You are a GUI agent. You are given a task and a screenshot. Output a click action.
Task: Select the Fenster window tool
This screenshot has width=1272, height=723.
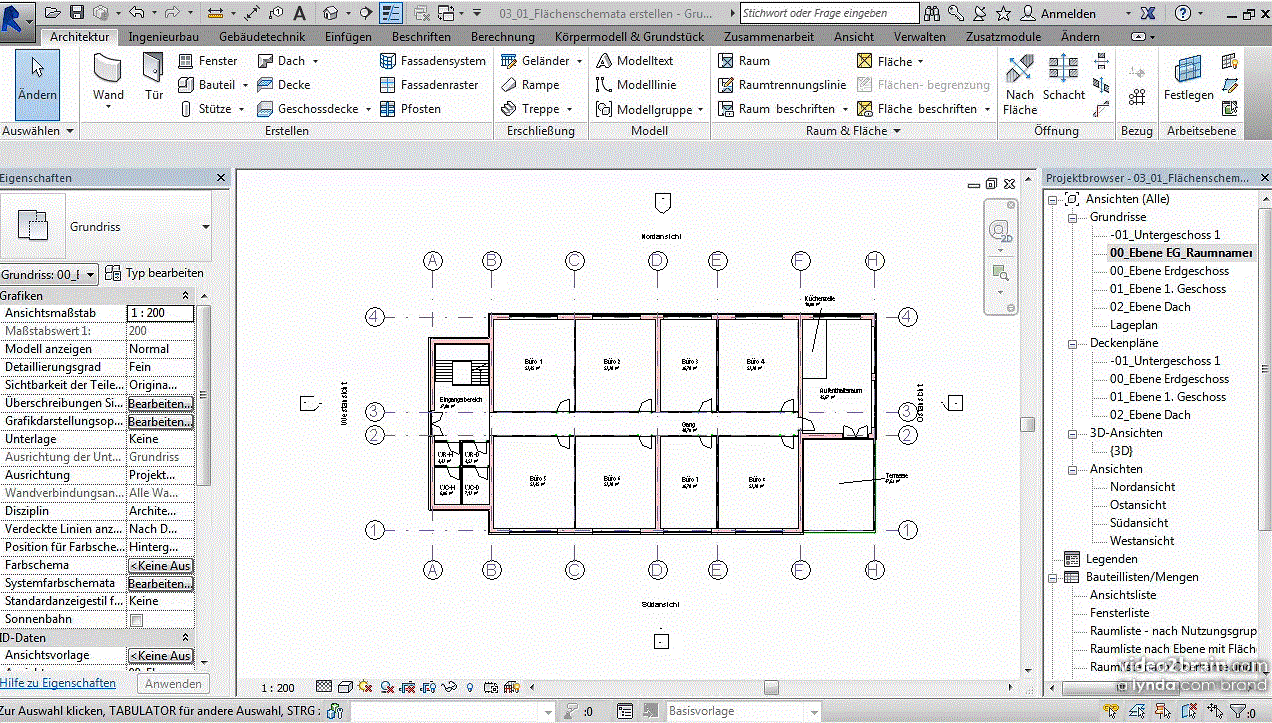[x=208, y=61]
